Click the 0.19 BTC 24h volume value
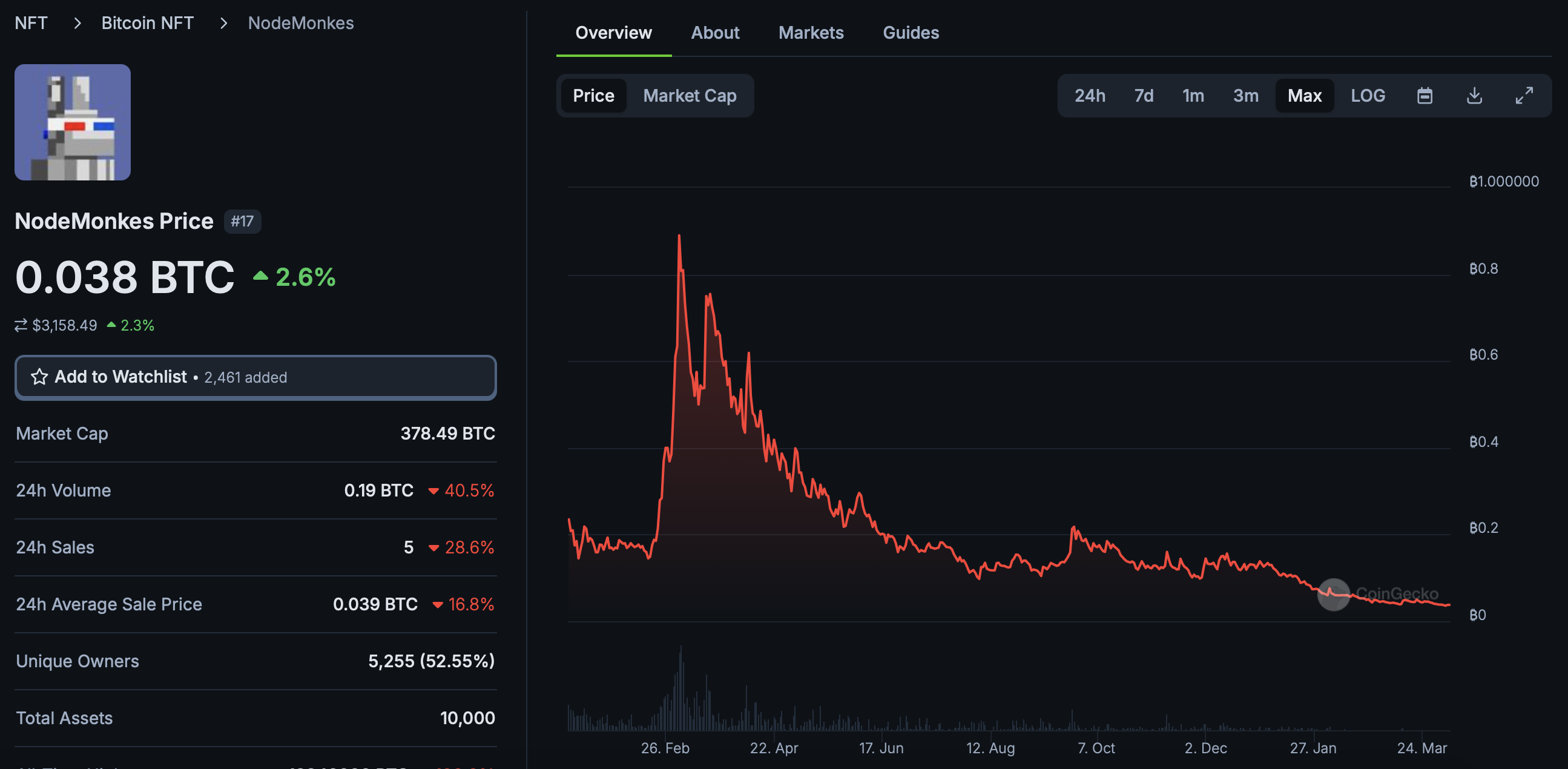 tap(378, 490)
